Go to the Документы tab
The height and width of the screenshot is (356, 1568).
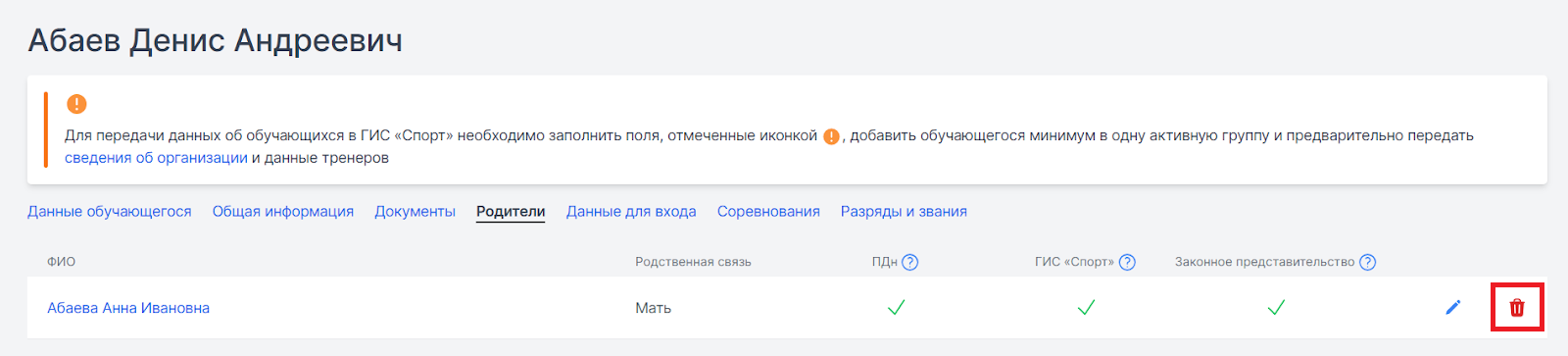pyautogui.click(x=415, y=212)
